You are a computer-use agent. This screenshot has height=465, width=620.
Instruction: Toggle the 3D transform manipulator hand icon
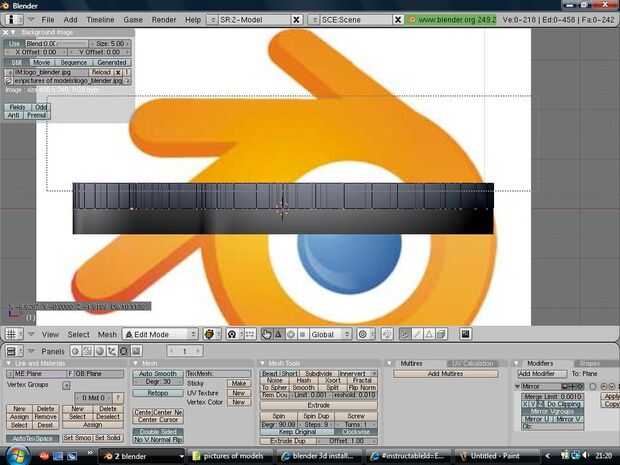(x=267, y=334)
